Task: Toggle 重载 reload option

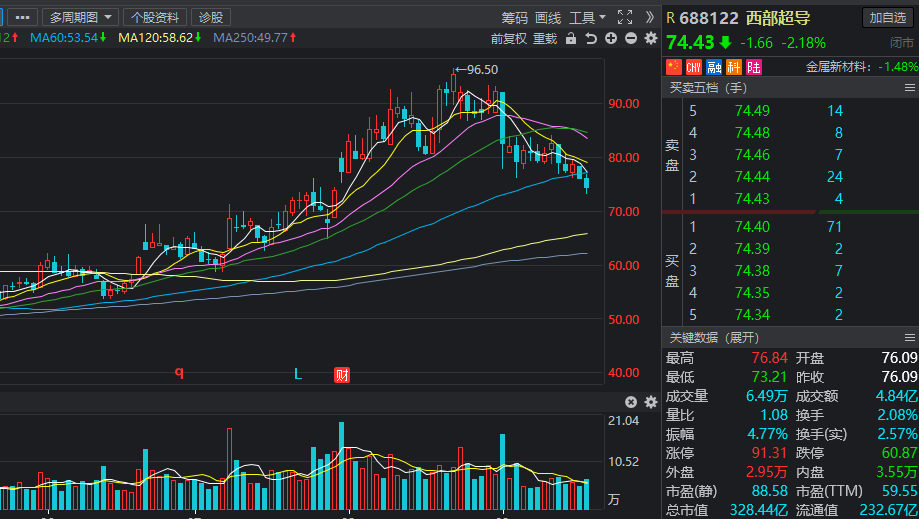Action: point(545,39)
